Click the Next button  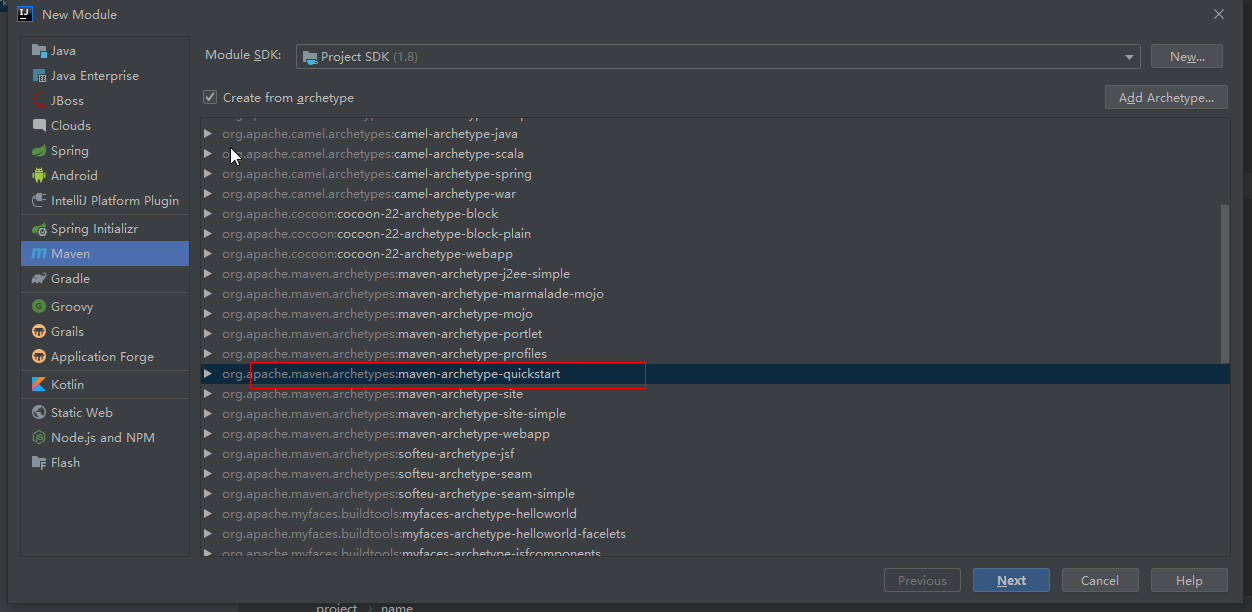pyautogui.click(x=1011, y=581)
